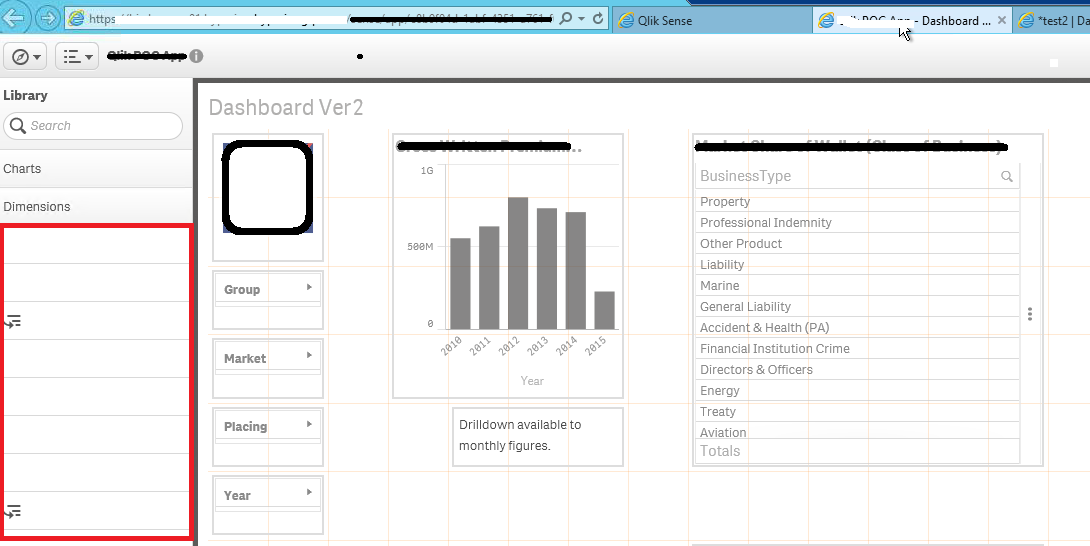Select the Energy row
The width and height of the screenshot is (1090, 546).
tap(857, 390)
